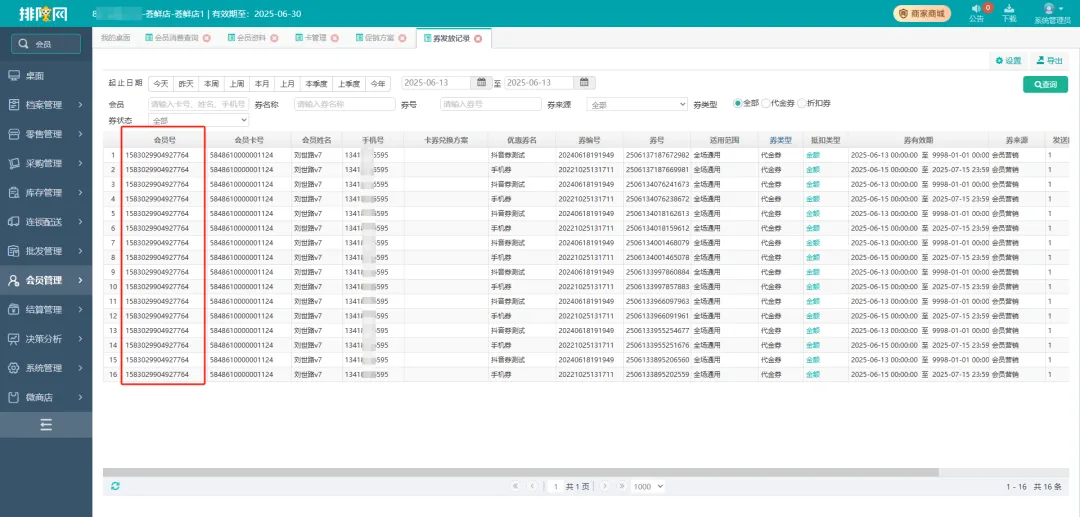Click the 券名称 input field

[x=343, y=104]
